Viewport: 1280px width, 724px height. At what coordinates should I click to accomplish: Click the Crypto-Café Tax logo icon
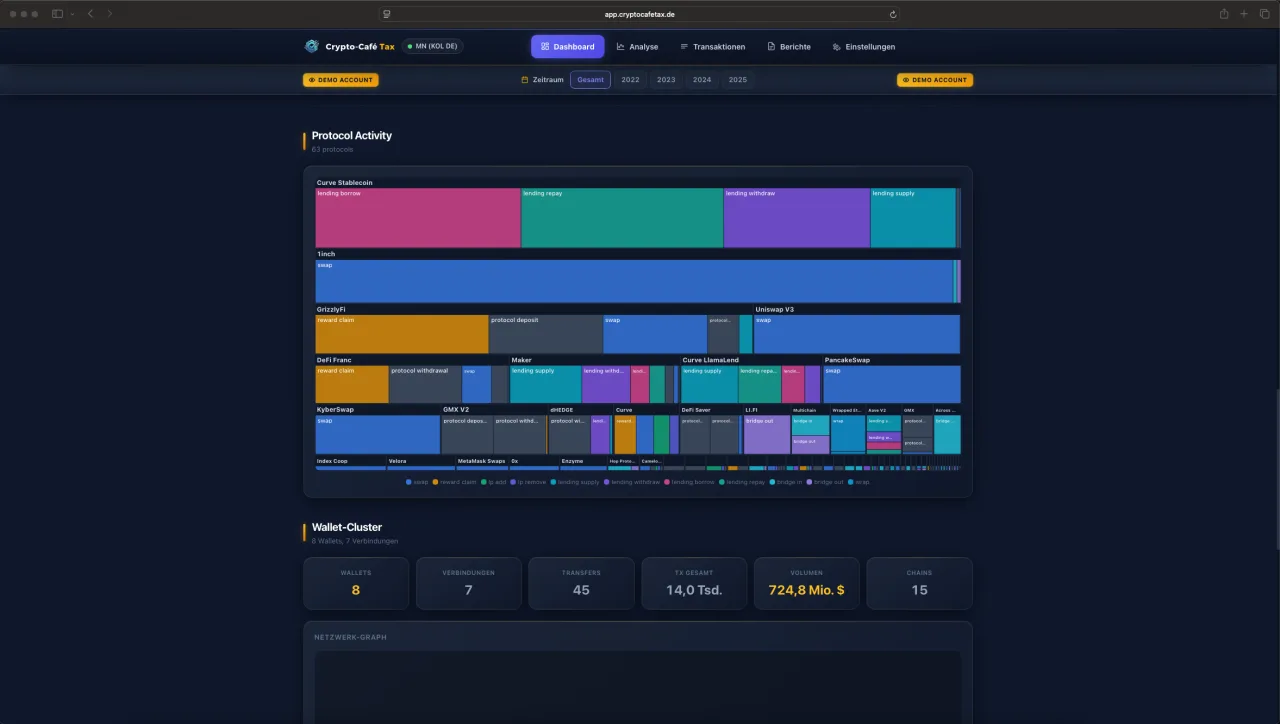pyautogui.click(x=312, y=46)
